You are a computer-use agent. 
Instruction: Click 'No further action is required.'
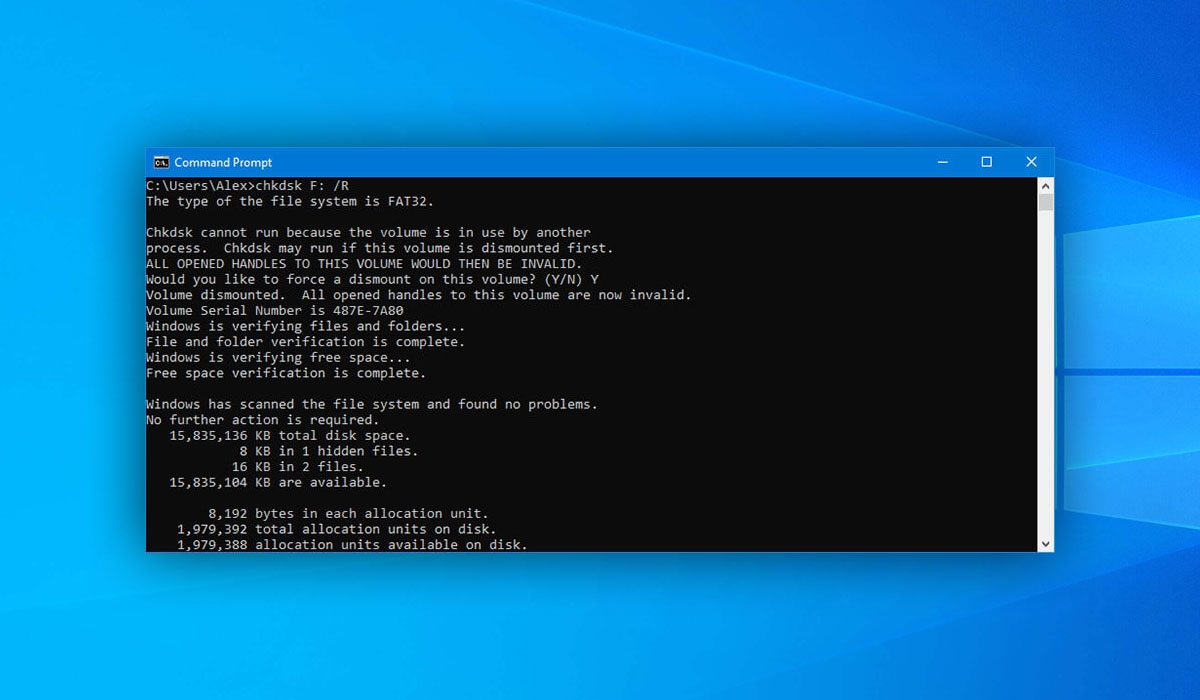coord(263,420)
